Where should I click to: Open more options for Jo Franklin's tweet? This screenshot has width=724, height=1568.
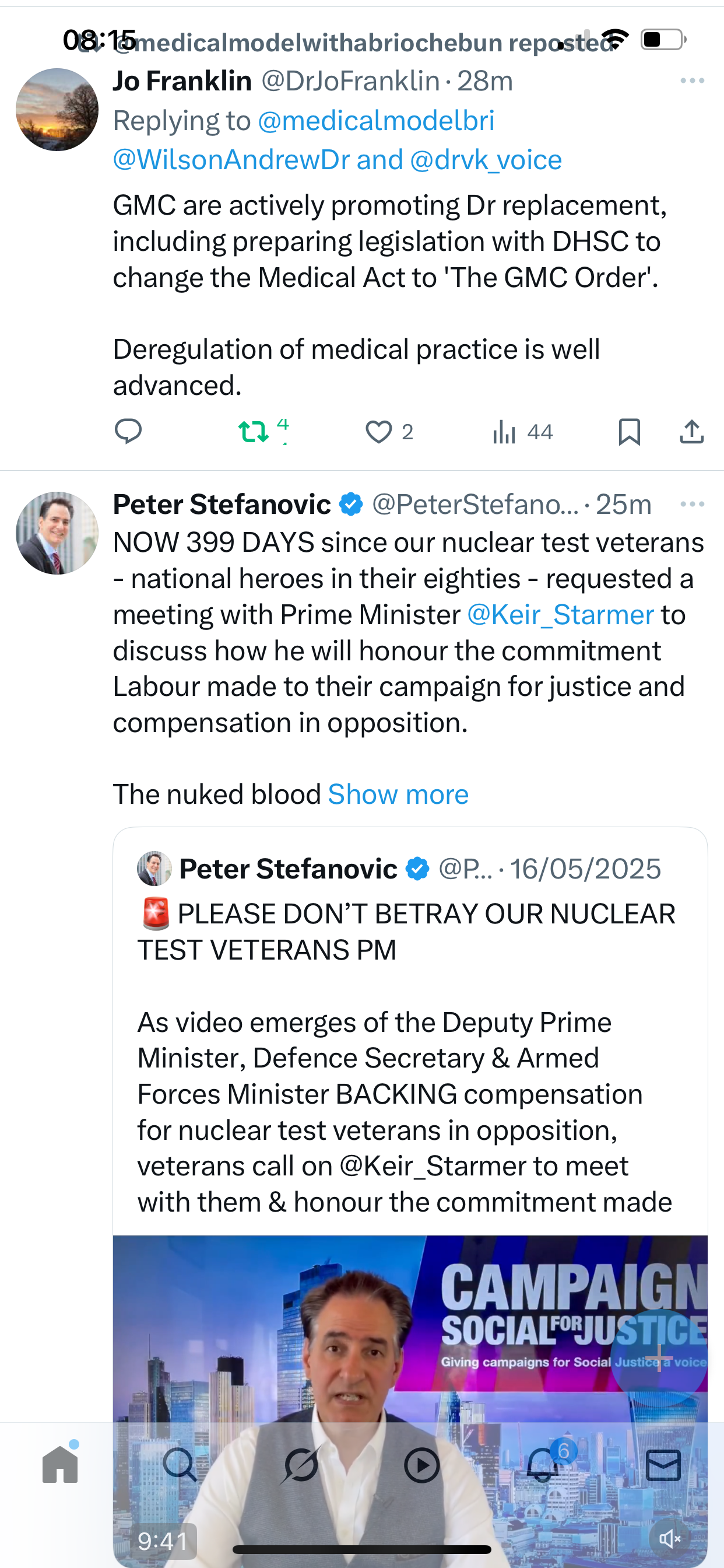point(693,80)
